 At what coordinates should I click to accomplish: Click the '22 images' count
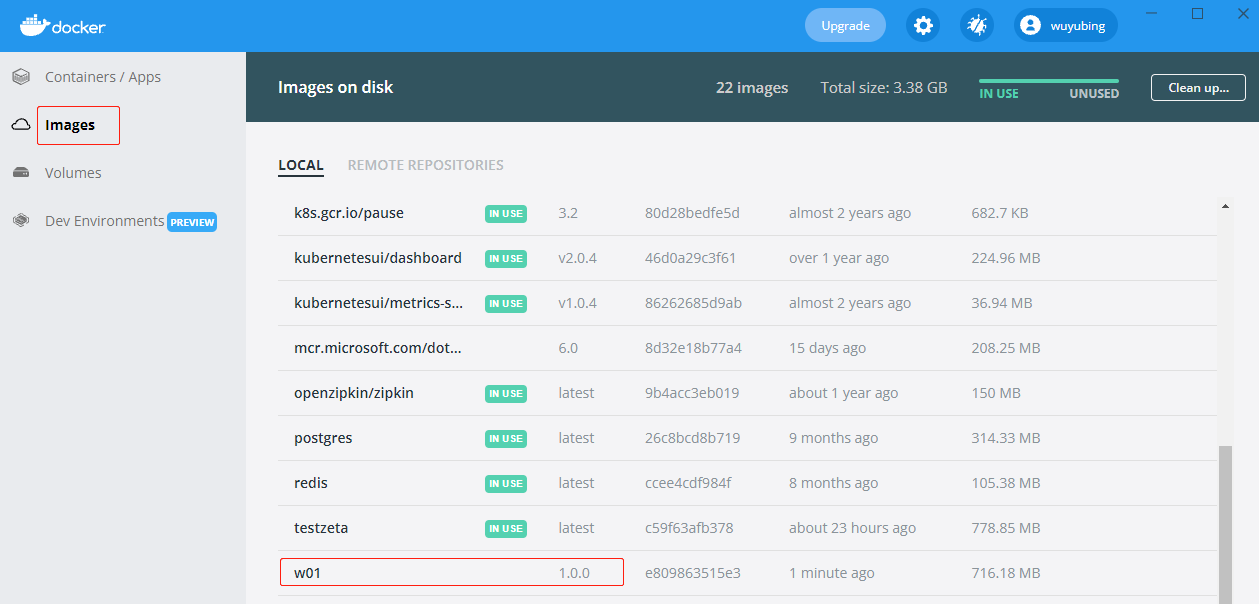pyautogui.click(x=752, y=88)
